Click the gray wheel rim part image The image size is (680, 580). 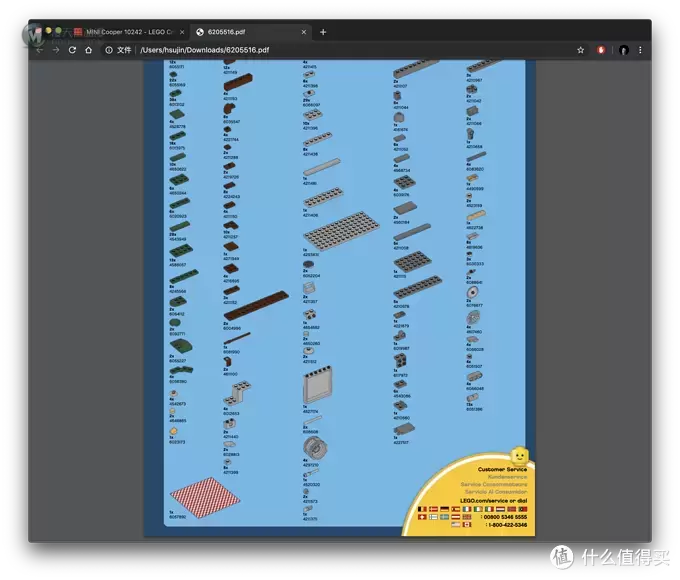pos(315,448)
